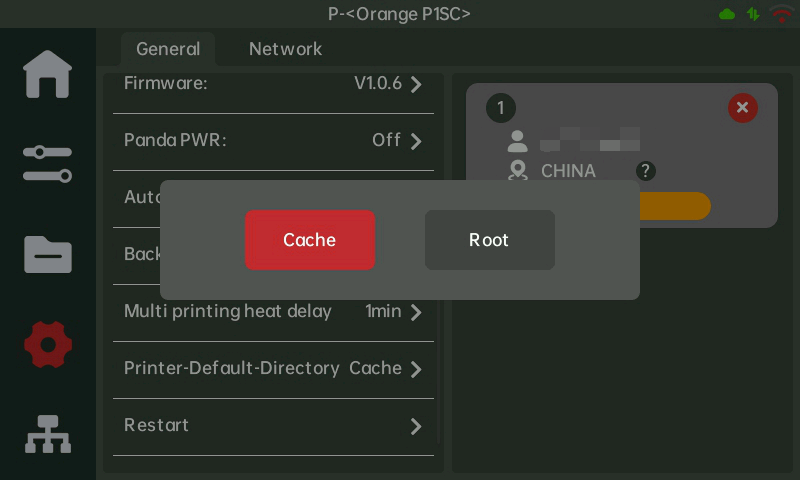Open the network hierarchy icon in sidebar
This screenshot has height=480, width=800.
48,434
